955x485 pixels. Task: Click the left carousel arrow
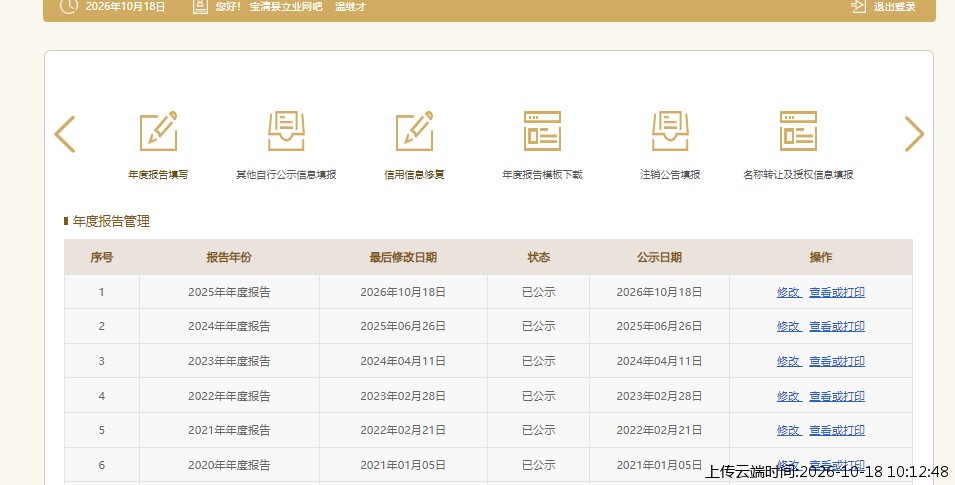pyautogui.click(x=65, y=134)
